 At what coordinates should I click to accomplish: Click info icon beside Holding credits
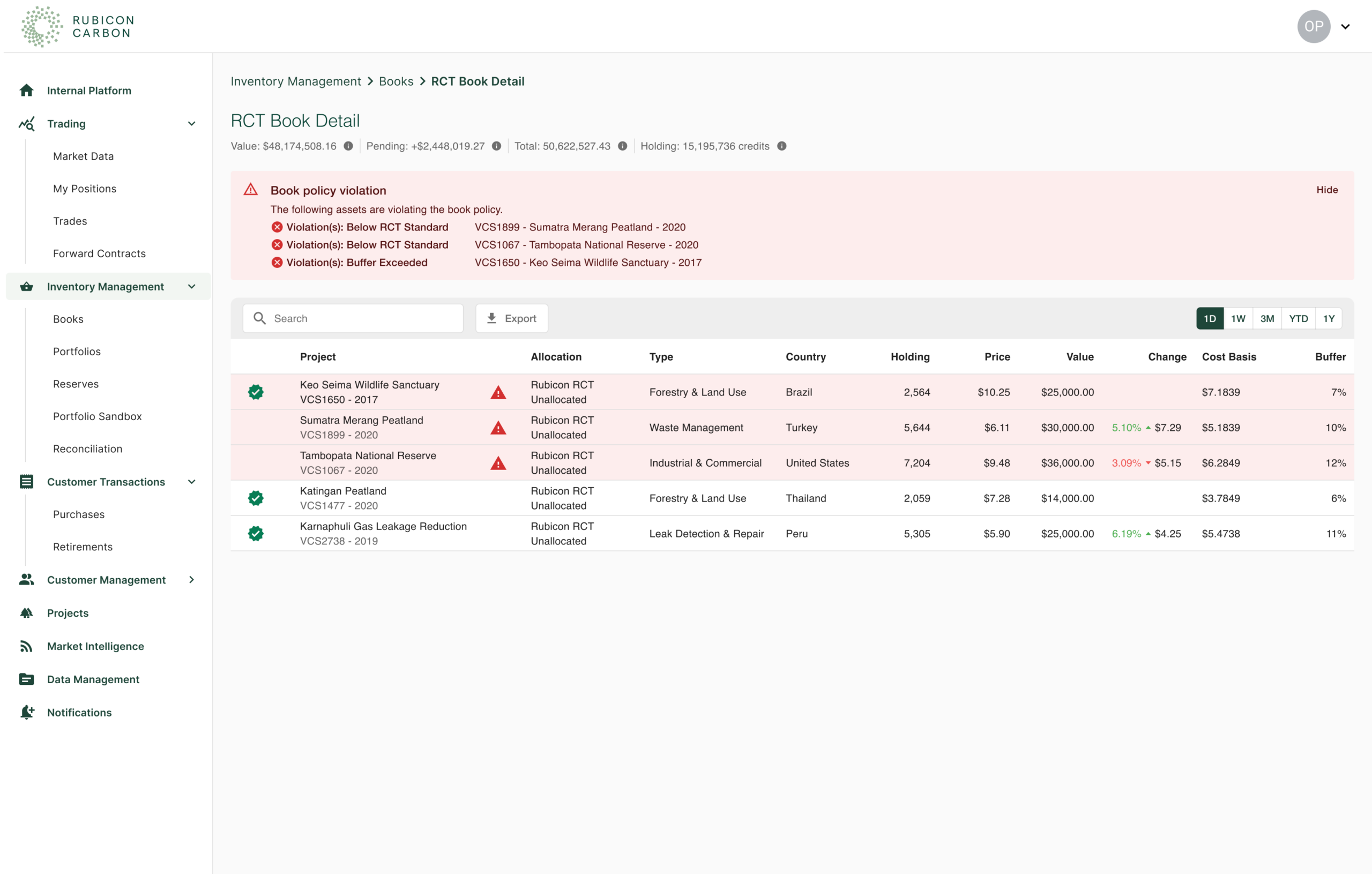point(782,146)
